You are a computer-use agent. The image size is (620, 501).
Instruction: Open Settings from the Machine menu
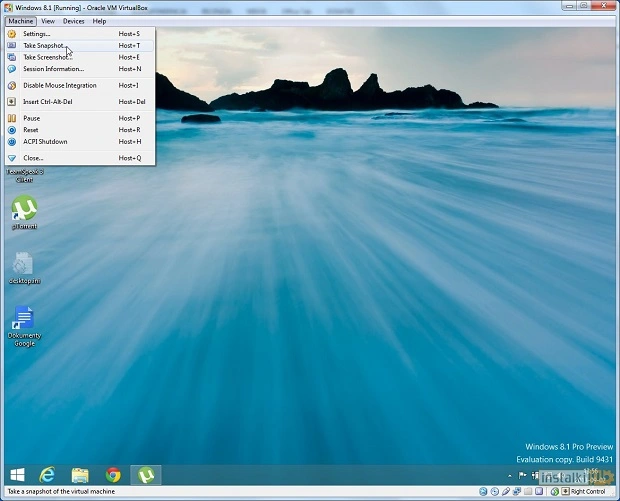point(80,34)
